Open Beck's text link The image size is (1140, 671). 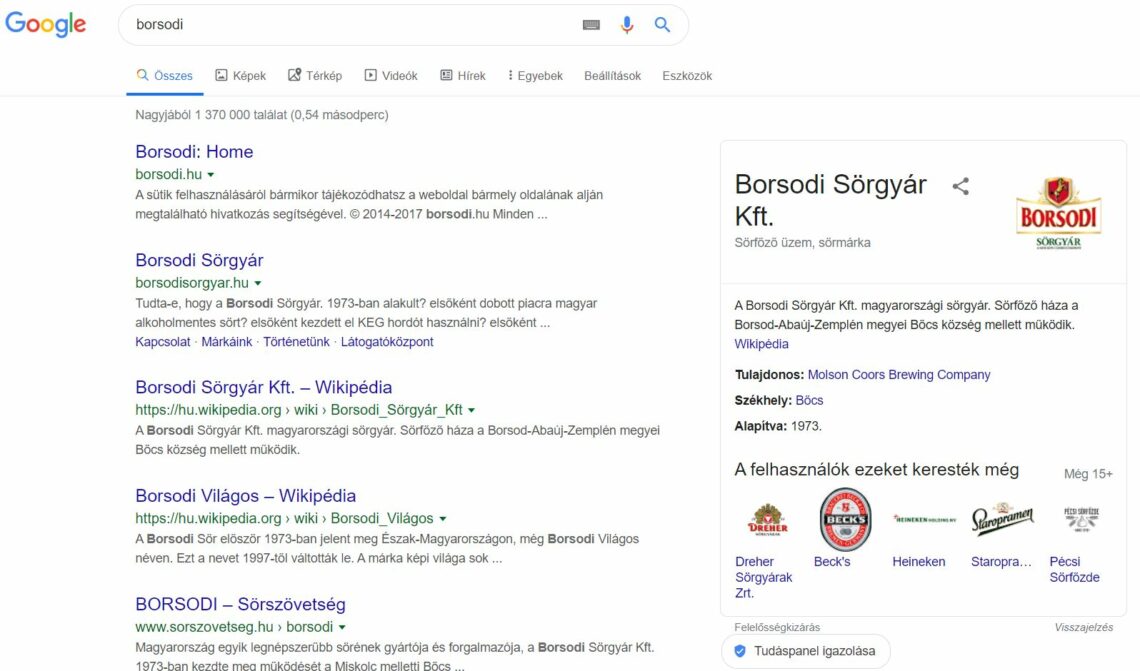(832, 562)
